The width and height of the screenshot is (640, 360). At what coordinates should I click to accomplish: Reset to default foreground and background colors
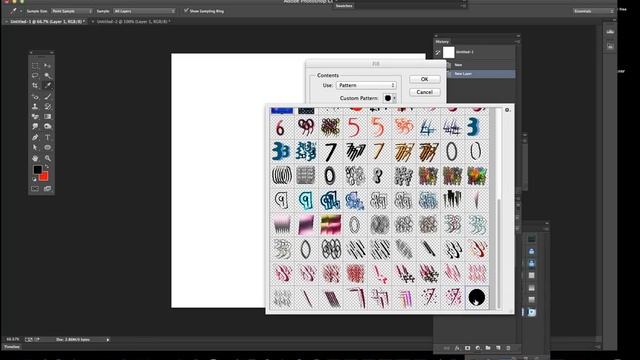pos(34,179)
